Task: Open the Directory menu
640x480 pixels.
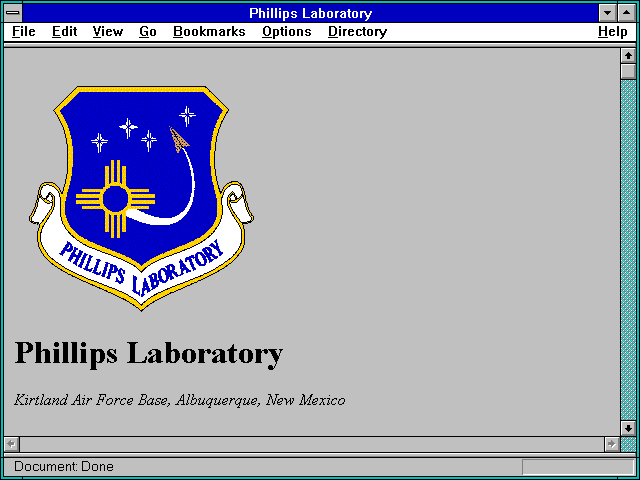Action: (x=358, y=32)
